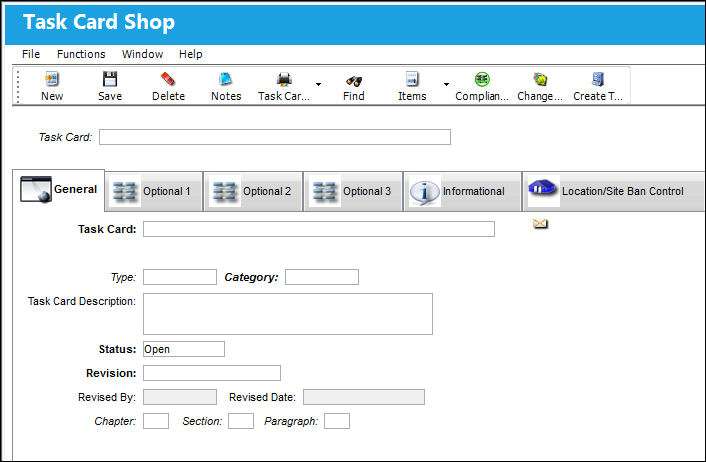Click the Save floppy disk icon

click(110, 79)
